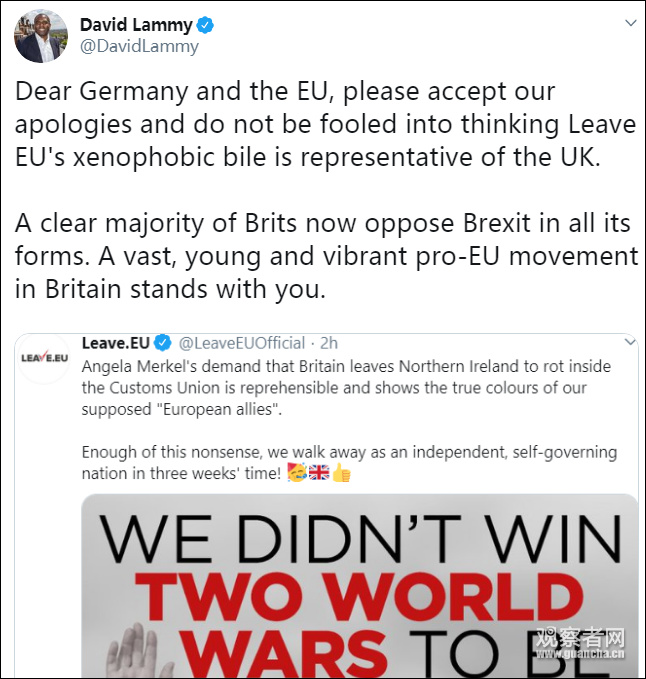Click the Leave.EU logo avatar
This screenshot has height=679, width=646.
coord(44,359)
